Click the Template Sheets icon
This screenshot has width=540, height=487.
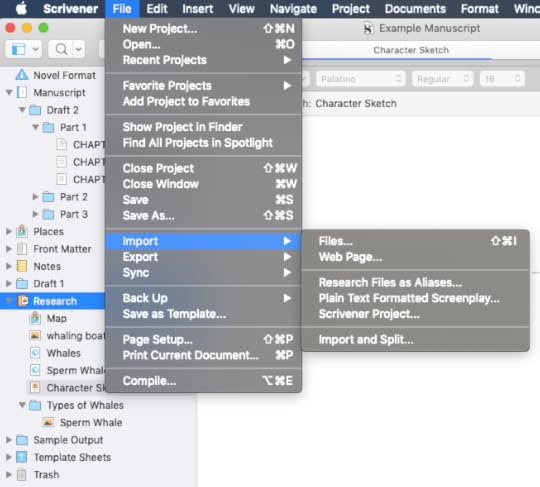coord(22,457)
